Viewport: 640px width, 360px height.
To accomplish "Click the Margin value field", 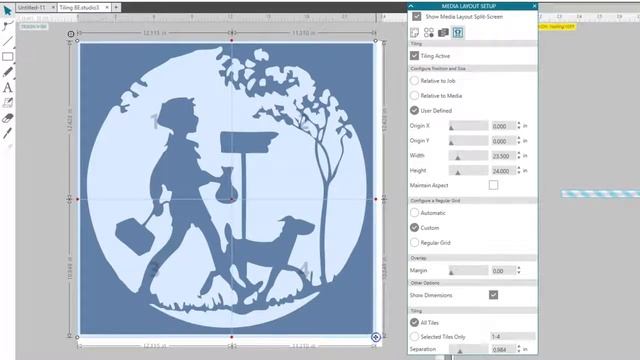I will (x=504, y=271).
